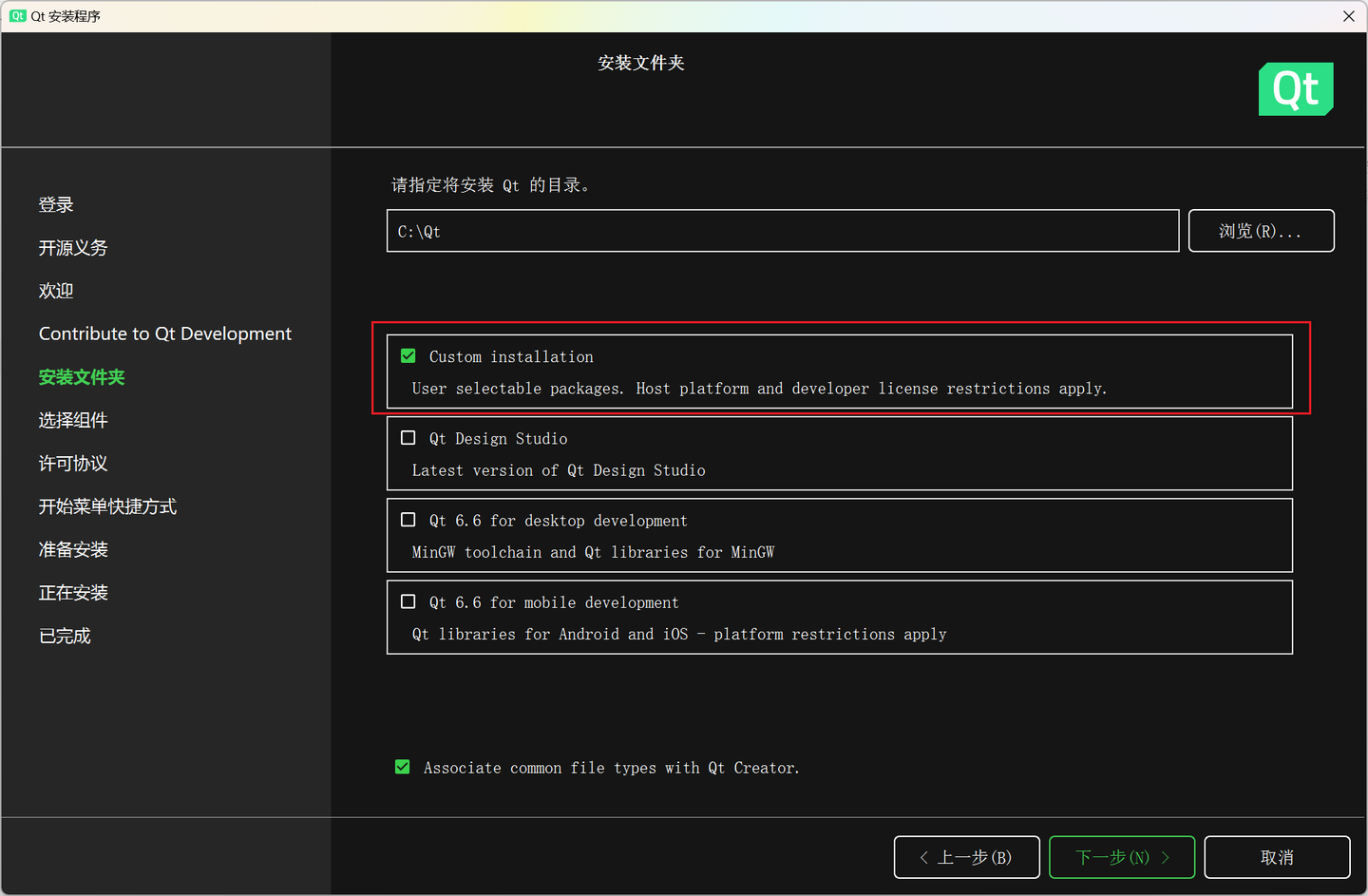Click 上一步(B) to go back
This screenshot has height=896, width=1368.
pyautogui.click(x=966, y=856)
